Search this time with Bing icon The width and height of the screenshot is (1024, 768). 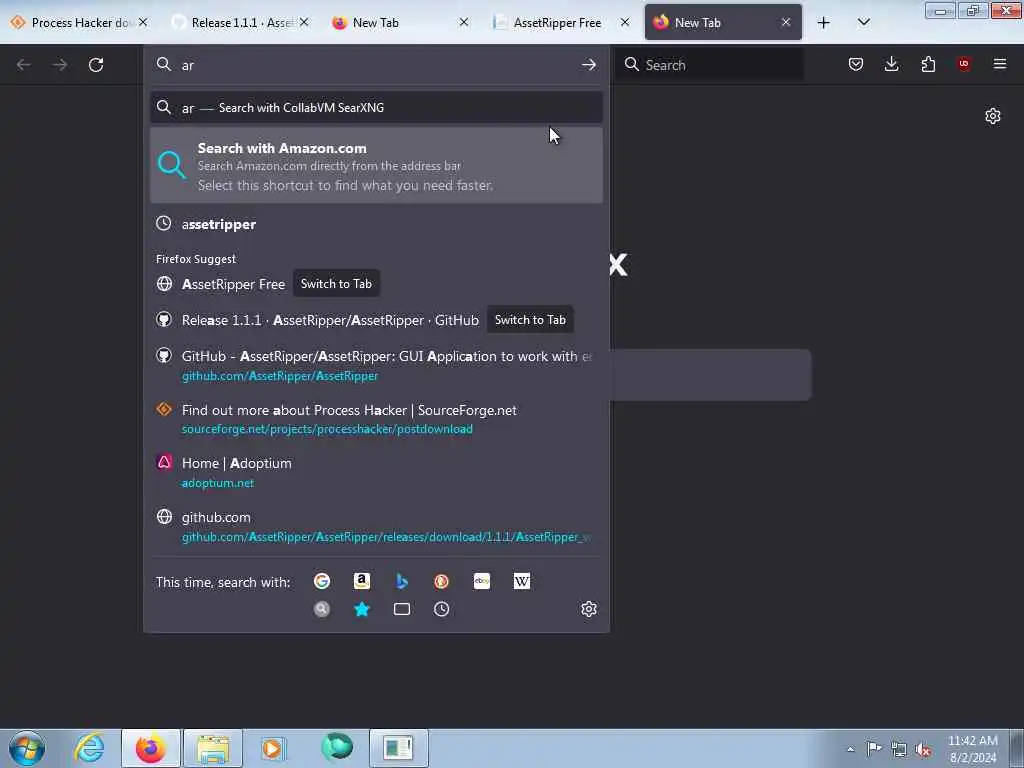coord(402,581)
